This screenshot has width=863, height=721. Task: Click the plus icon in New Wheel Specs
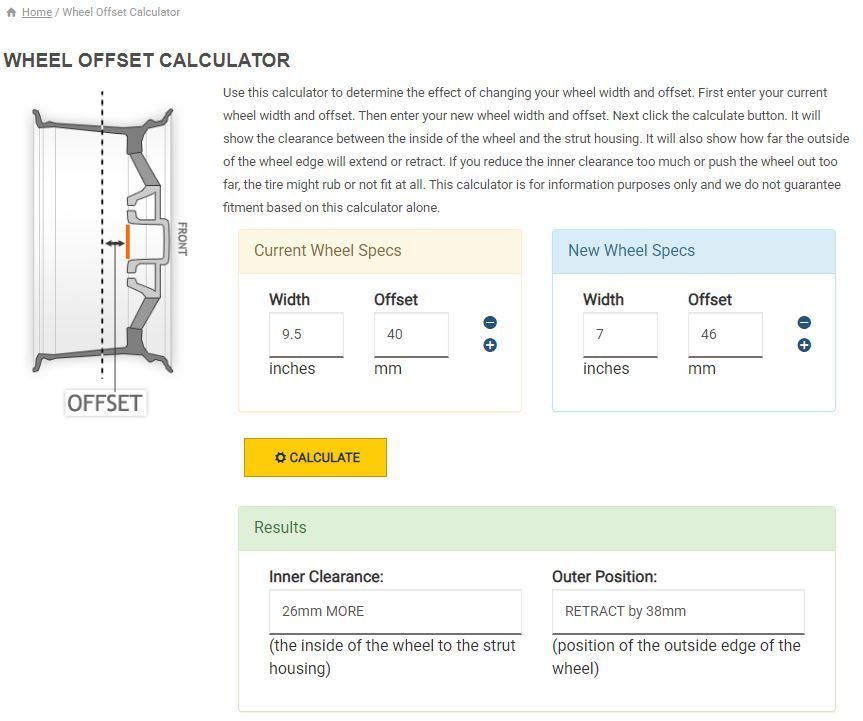[x=804, y=346]
